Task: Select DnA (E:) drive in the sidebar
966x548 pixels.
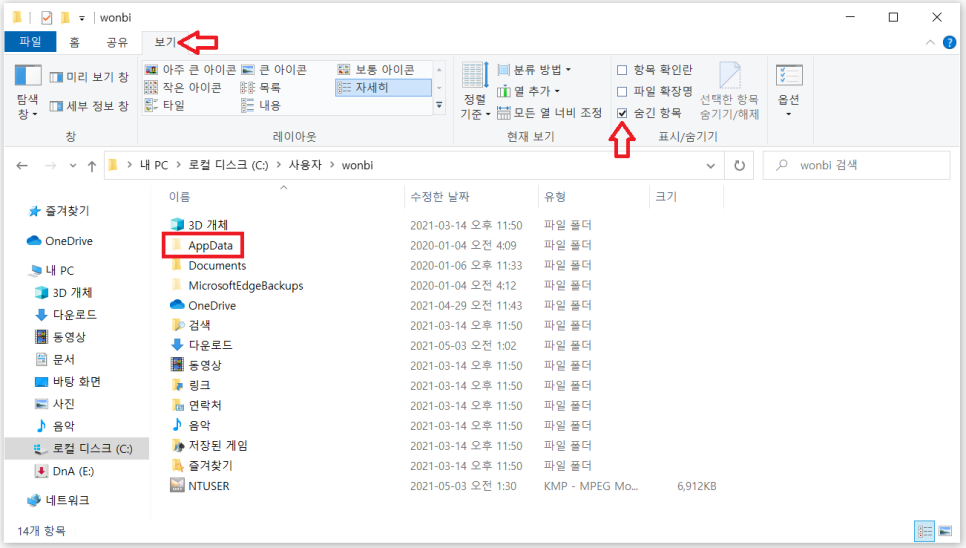Action: click(65, 471)
